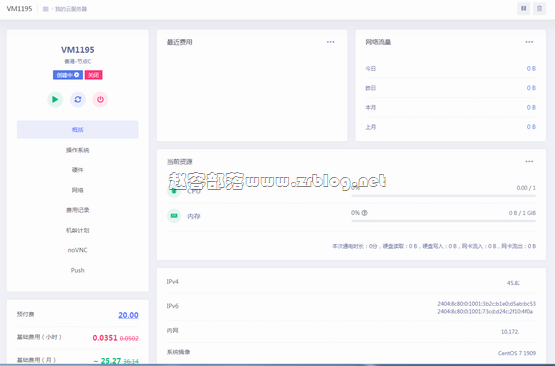Click the green memory icon beside 内存
Viewport: 555px width, 366px height.
pyautogui.click(x=174, y=216)
